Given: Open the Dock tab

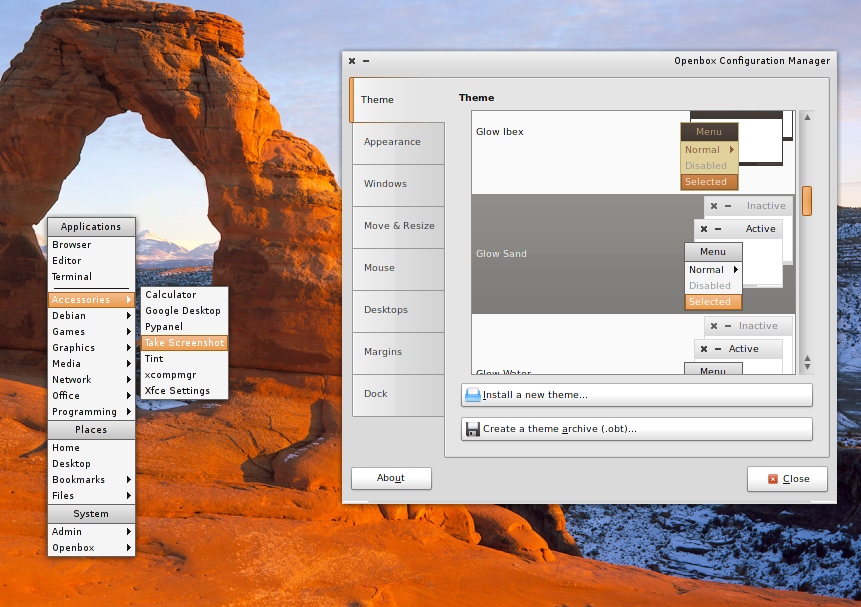Looking at the screenshot, I should pos(398,394).
